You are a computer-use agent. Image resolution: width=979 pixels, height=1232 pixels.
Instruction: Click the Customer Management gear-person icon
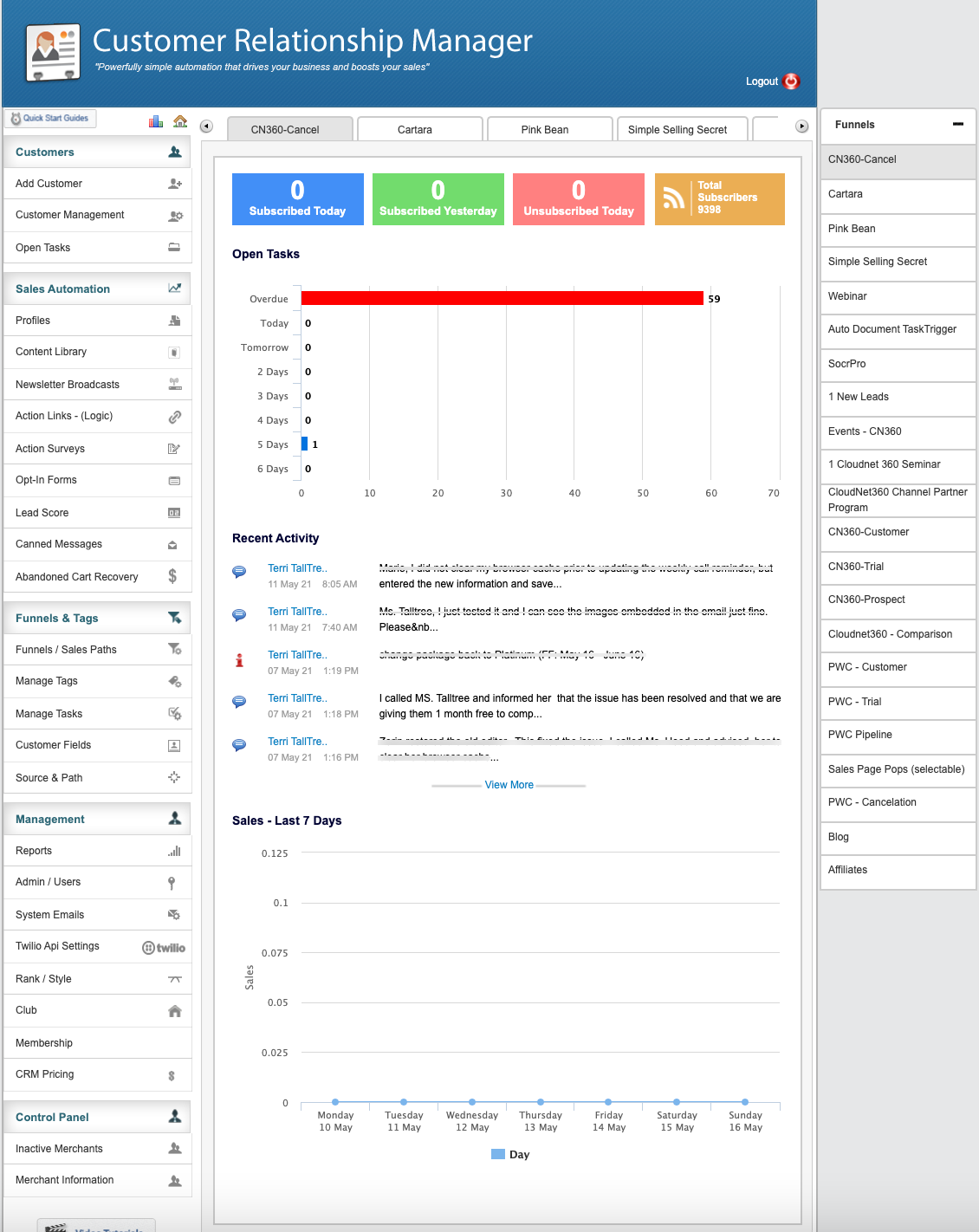click(x=175, y=216)
